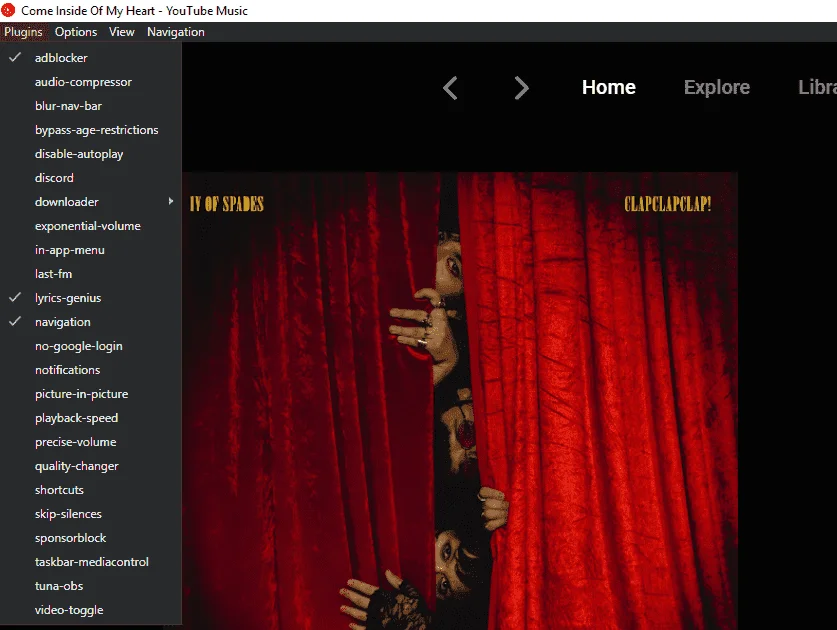The image size is (837, 630).
Task: Click the red curtain album artwork
Action: (460, 400)
